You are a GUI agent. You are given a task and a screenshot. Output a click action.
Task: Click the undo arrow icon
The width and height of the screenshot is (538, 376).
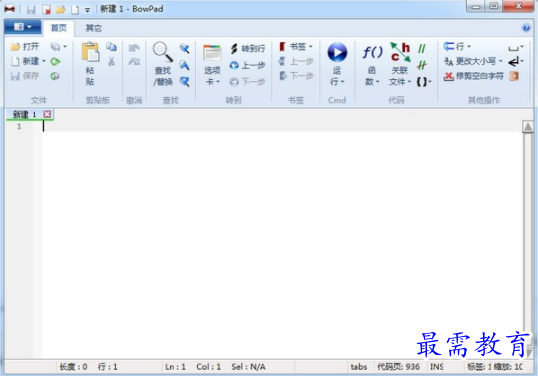pyautogui.click(x=134, y=47)
